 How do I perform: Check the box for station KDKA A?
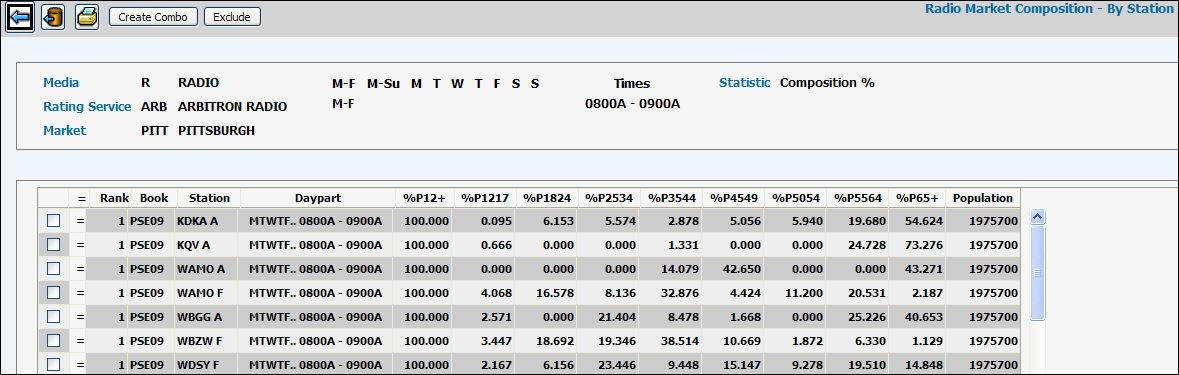point(53,221)
